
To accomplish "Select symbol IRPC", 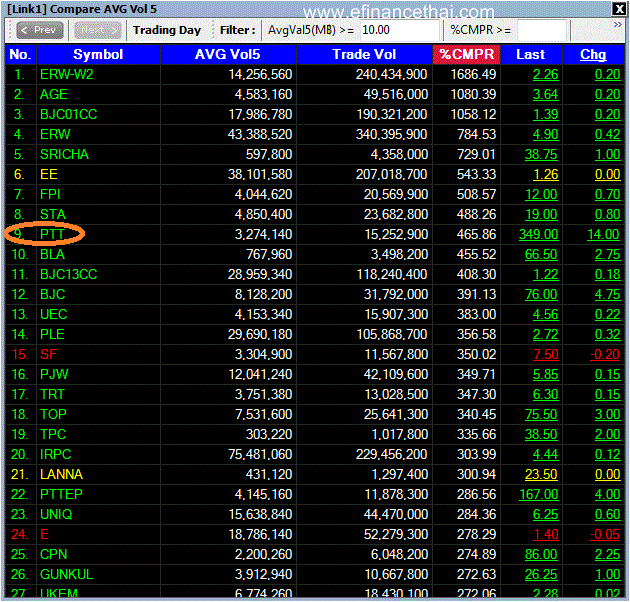I will [55, 455].
